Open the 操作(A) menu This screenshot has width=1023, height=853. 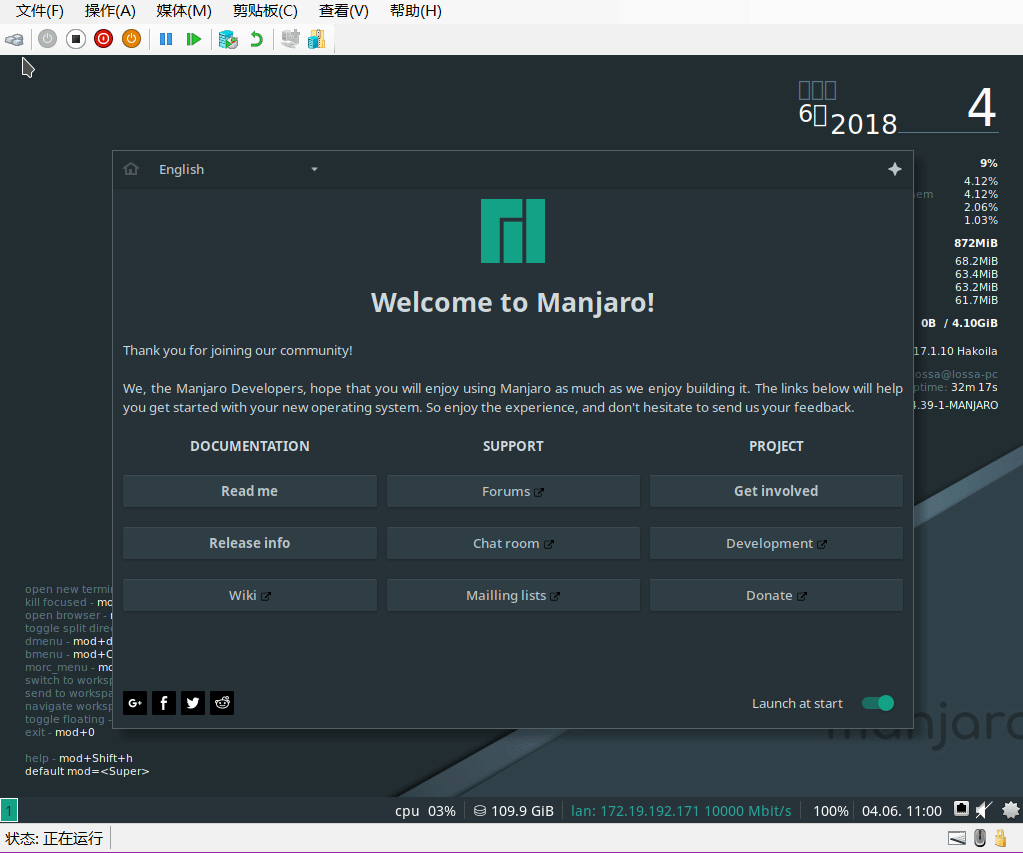click(110, 11)
